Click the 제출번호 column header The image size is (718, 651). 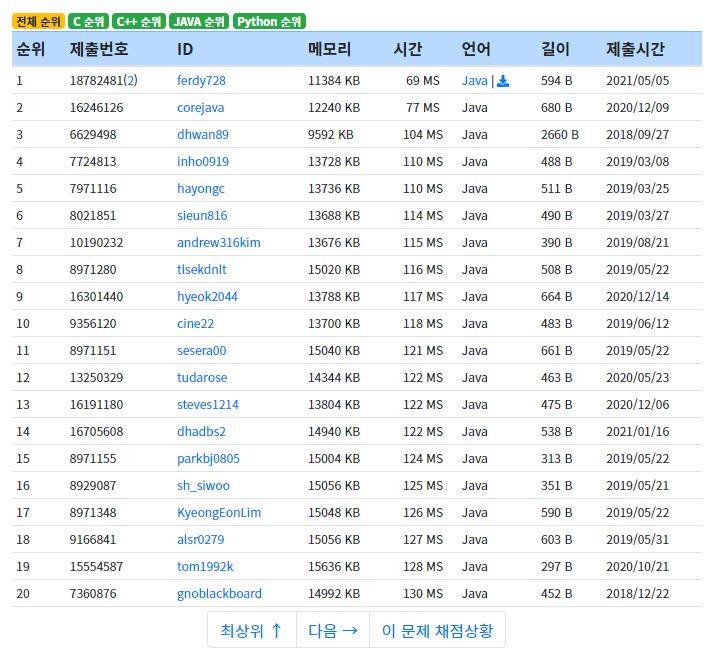[x=99, y=49]
